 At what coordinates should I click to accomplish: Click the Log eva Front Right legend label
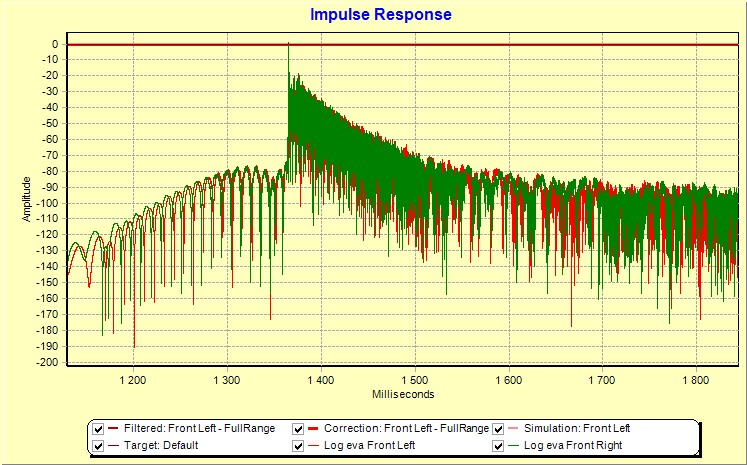[x=573, y=445]
